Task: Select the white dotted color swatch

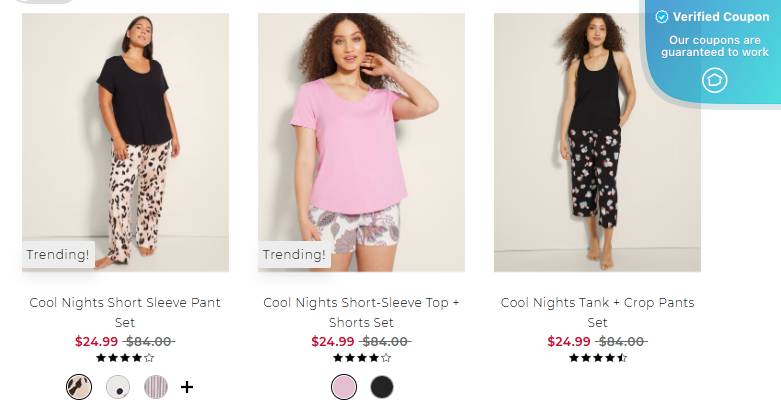Action: (x=118, y=386)
